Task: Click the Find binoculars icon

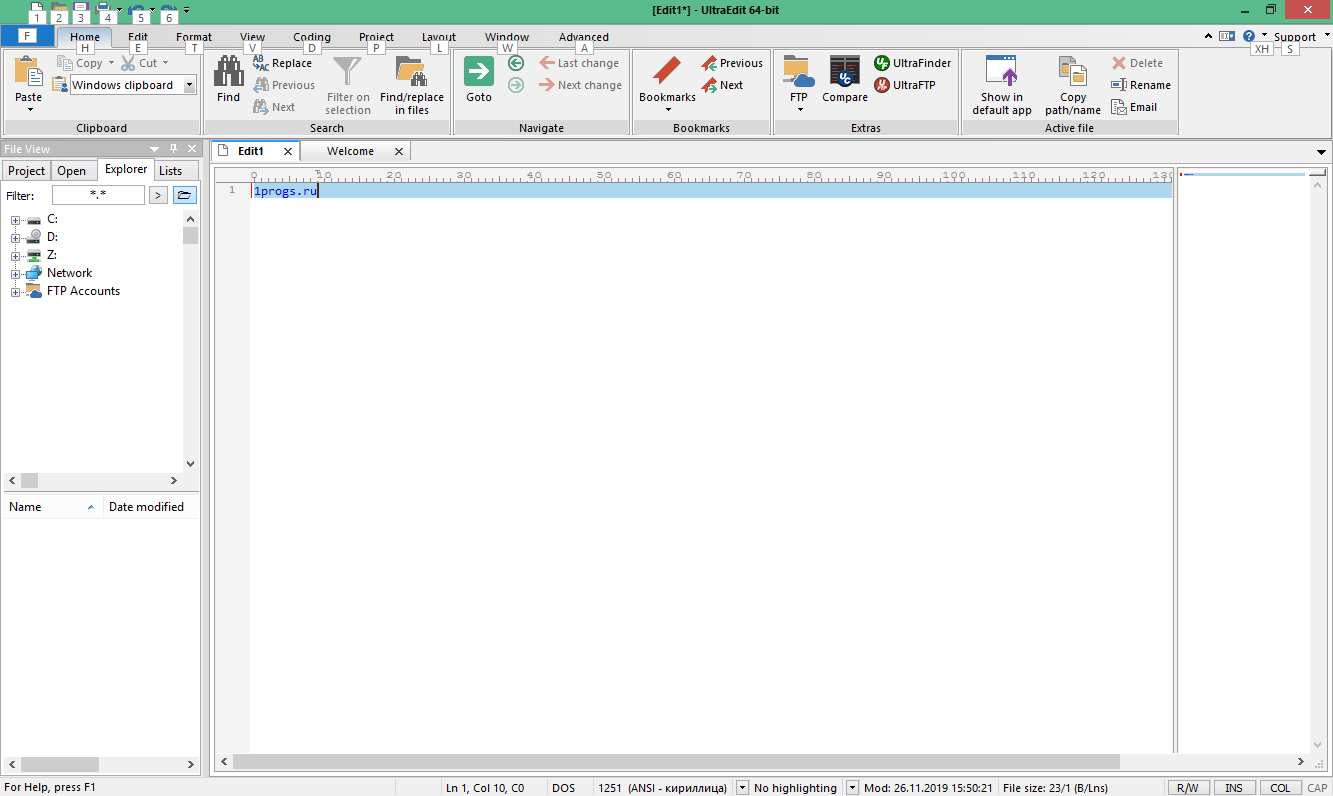Action: 229,72
